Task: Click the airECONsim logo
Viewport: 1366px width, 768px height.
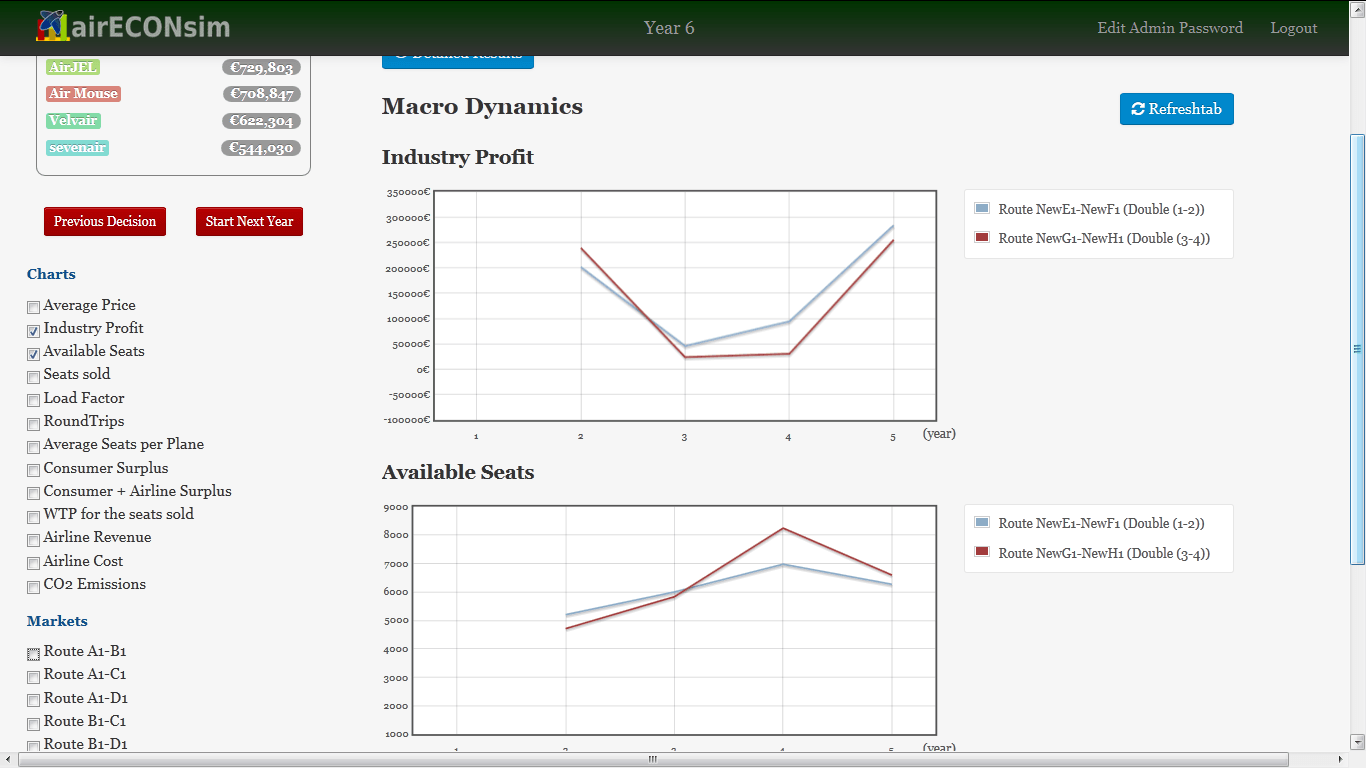Action: click(133, 26)
